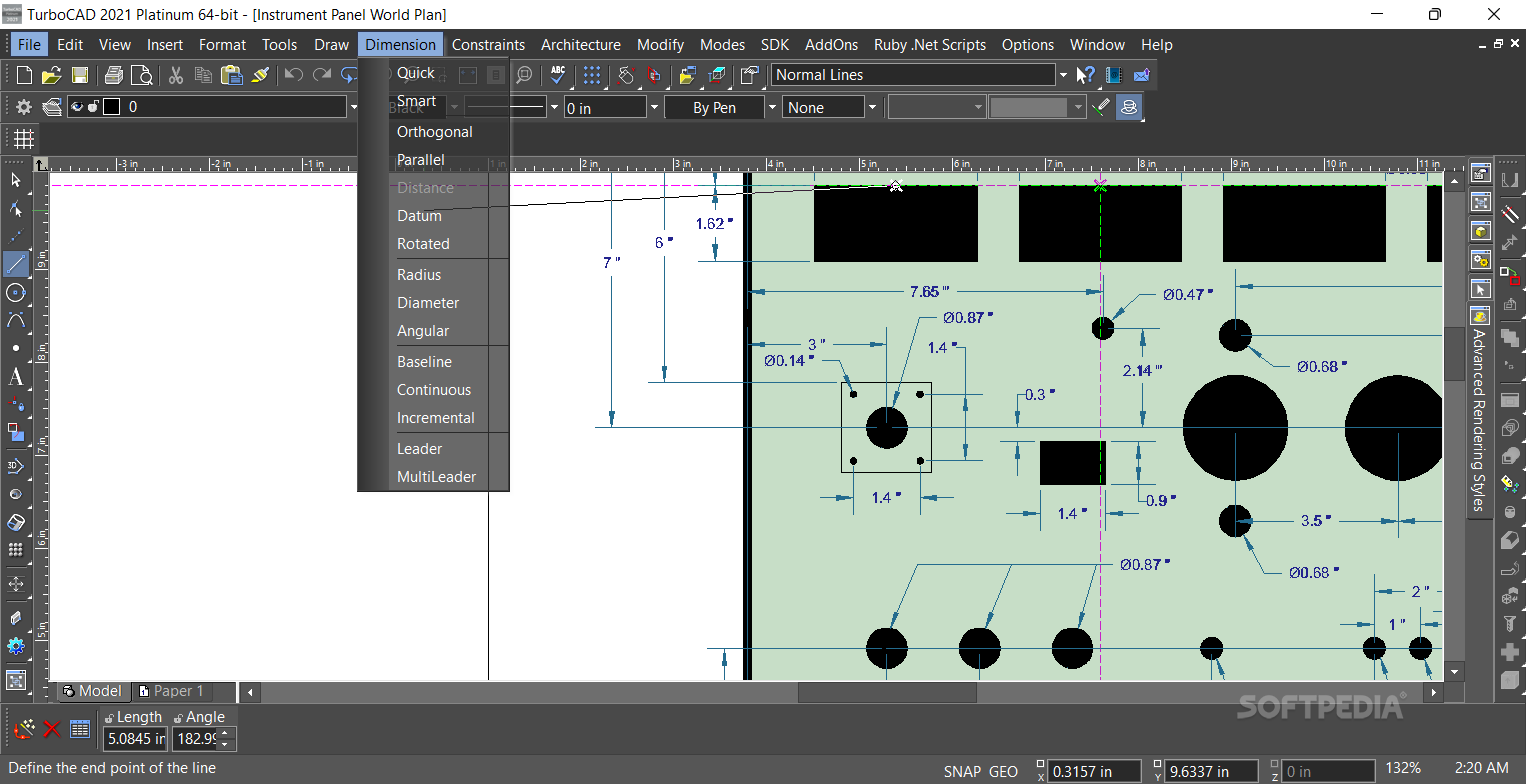
Task: Open a file using the folder icon
Action: tap(51, 75)
